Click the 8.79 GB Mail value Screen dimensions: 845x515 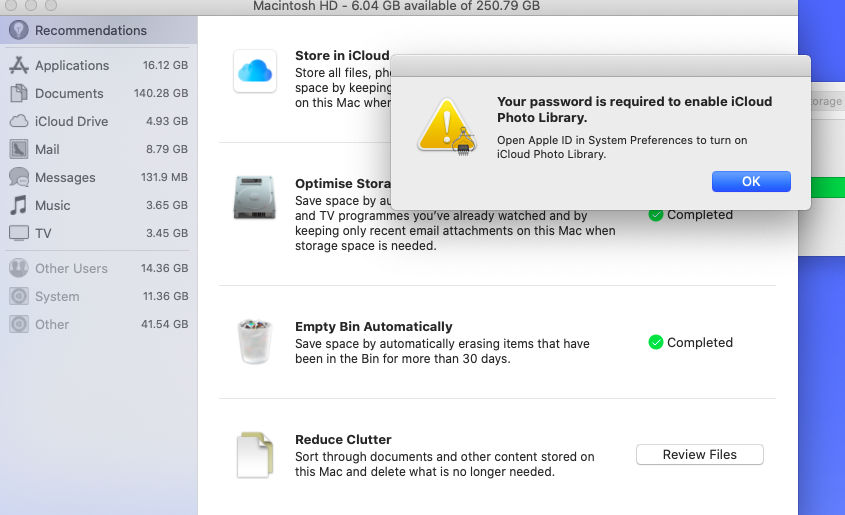[167, 149]
